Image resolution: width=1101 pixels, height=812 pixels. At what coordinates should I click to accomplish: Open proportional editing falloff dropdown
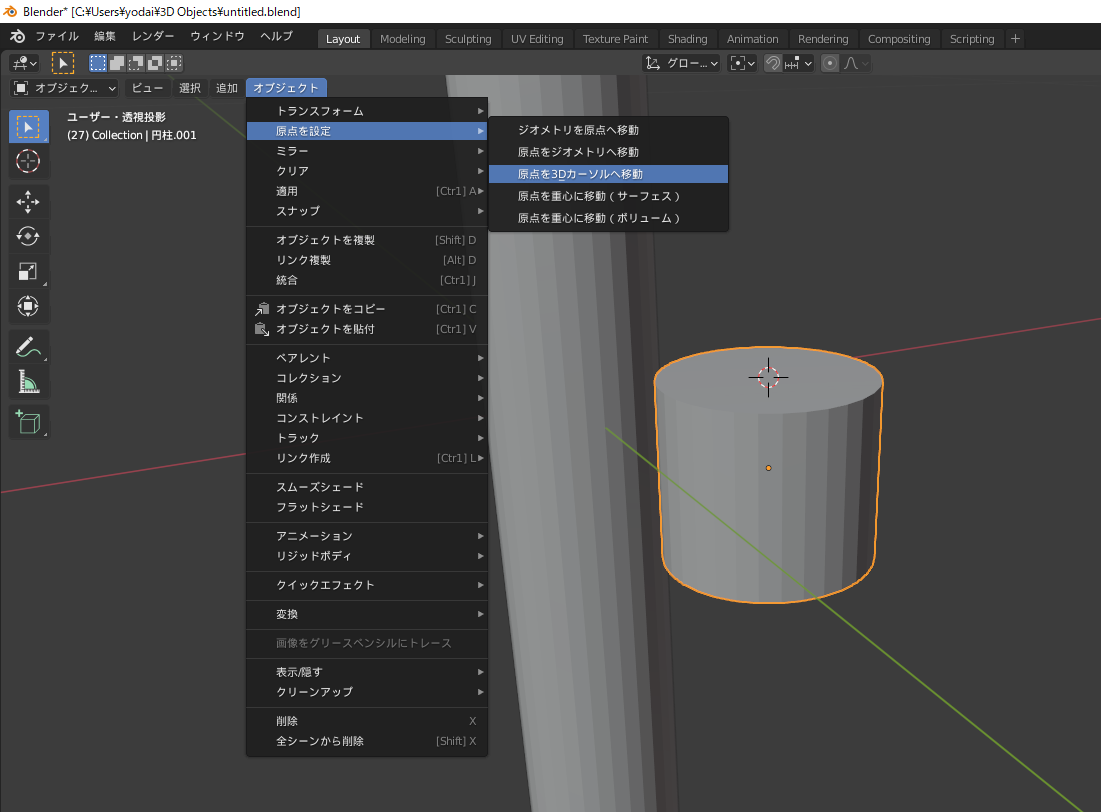tap(856, 63)
